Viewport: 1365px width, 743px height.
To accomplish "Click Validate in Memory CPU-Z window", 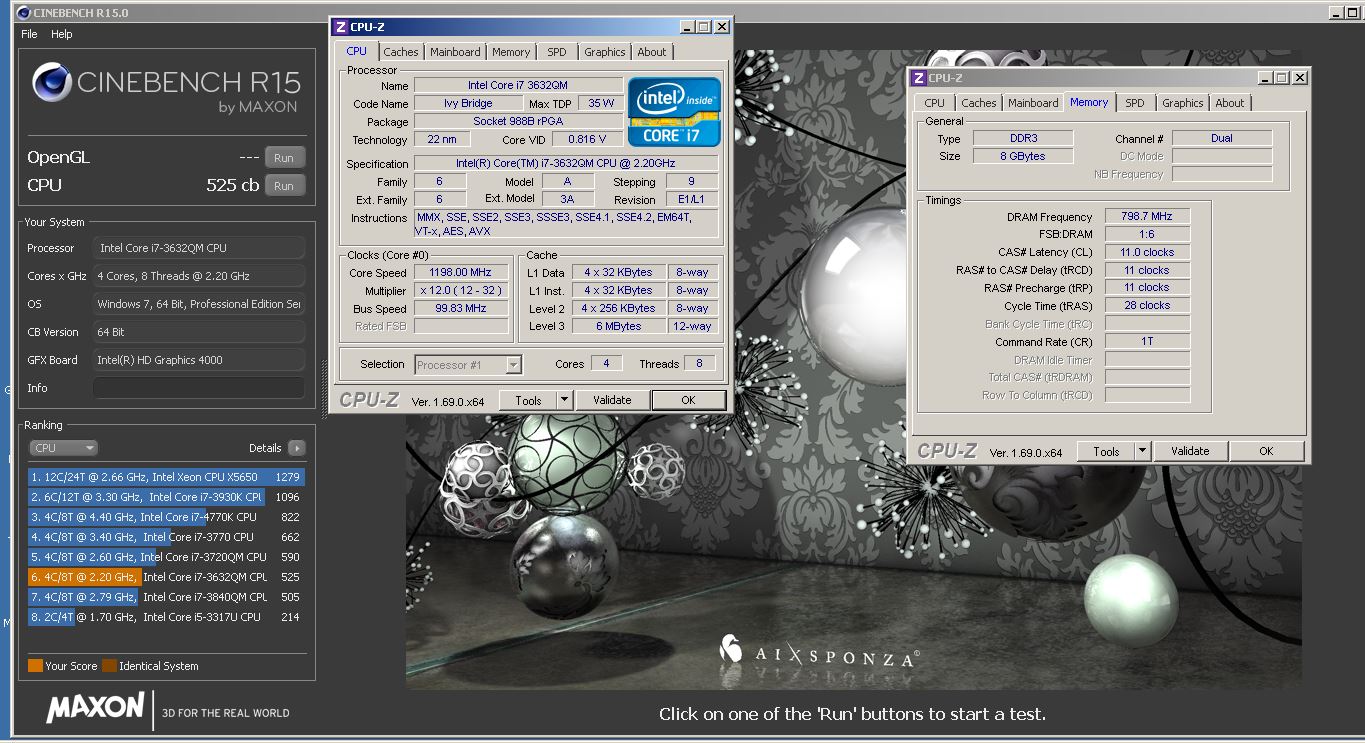I will point(1190,451).
